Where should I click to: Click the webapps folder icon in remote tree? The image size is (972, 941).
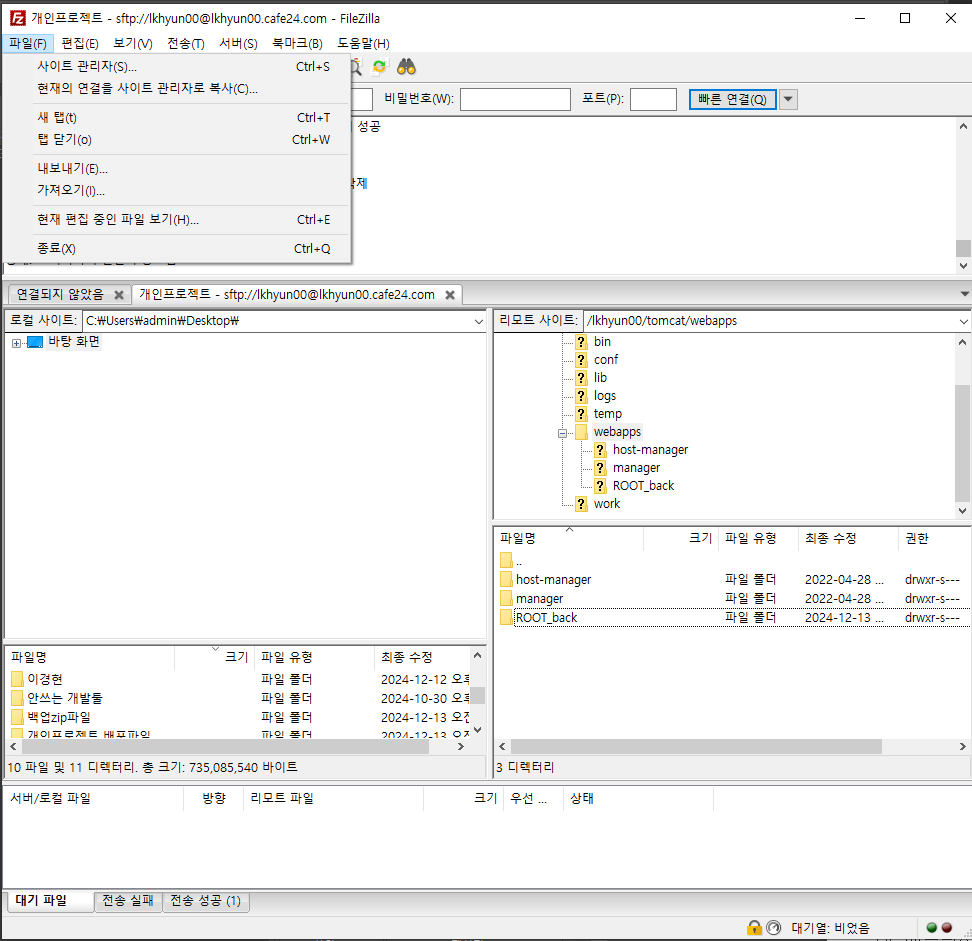[581, 431]
